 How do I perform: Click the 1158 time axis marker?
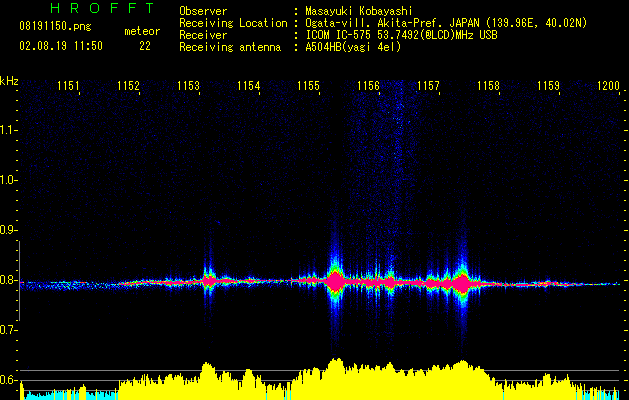[488, 85]
